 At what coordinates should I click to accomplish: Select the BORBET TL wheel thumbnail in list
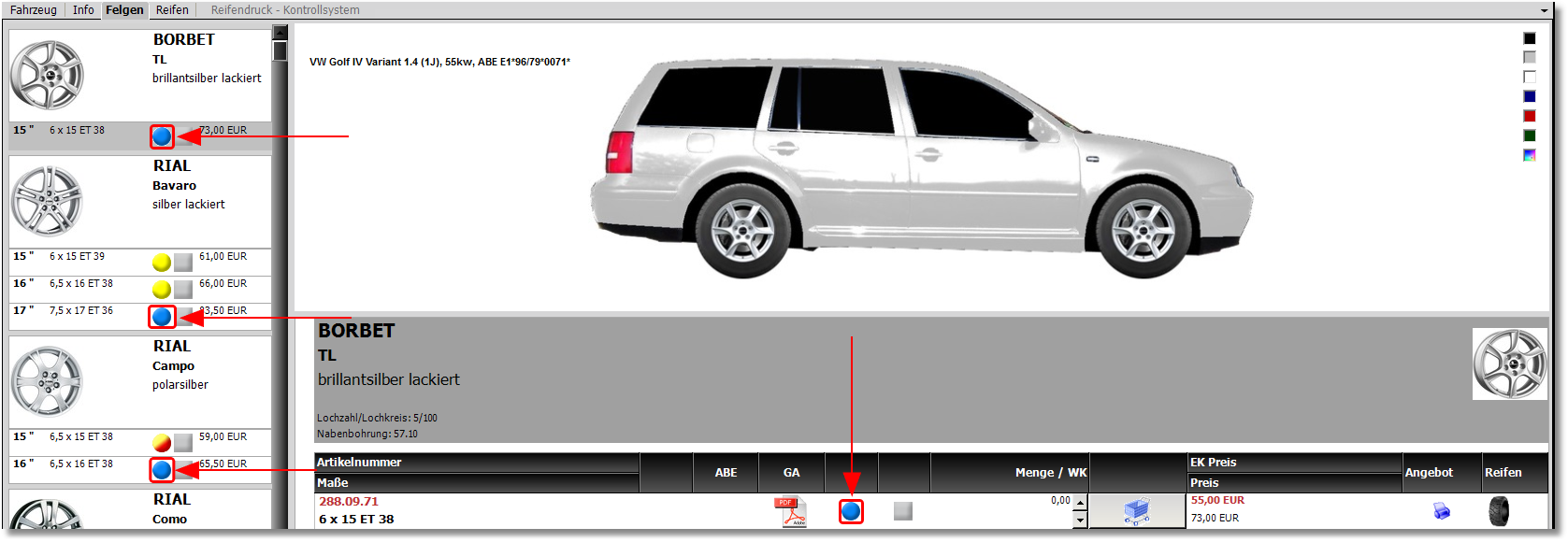(x=47, y=75)
